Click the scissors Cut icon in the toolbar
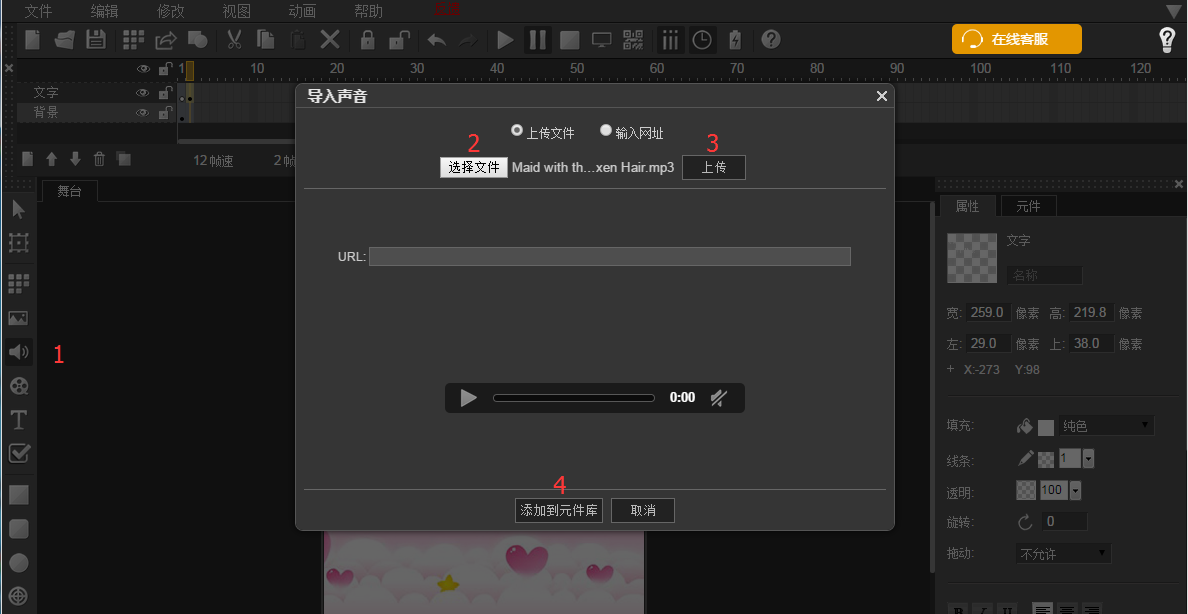The image size is (1188, 614). pos(232,39)
